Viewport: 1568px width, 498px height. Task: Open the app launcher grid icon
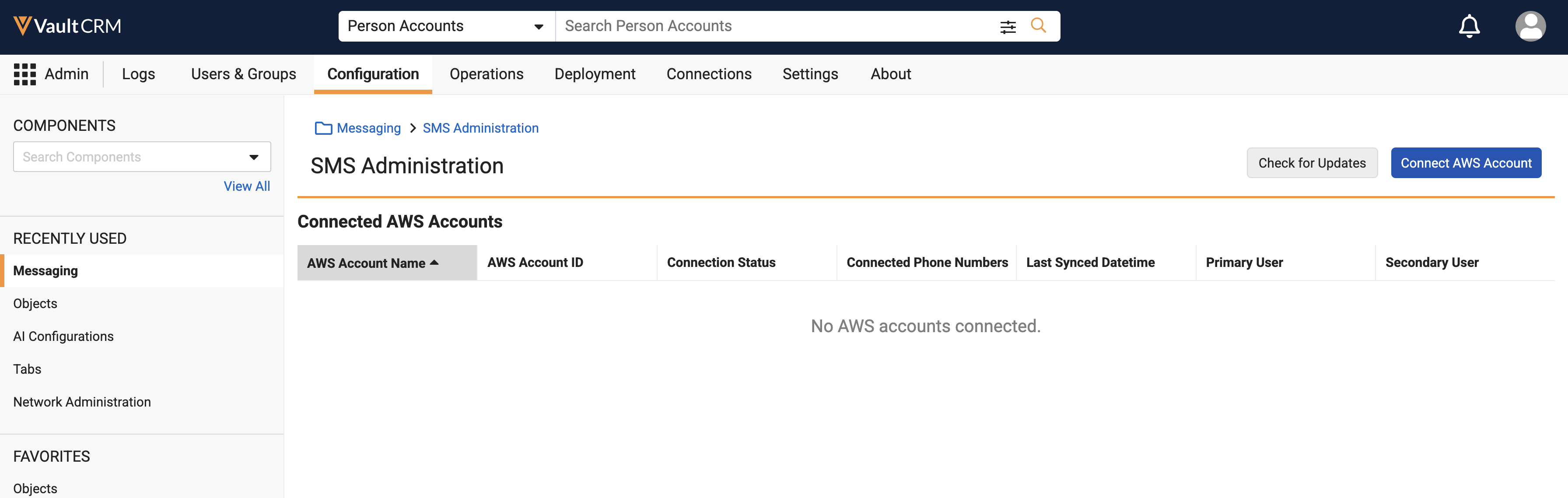(25, 74)
